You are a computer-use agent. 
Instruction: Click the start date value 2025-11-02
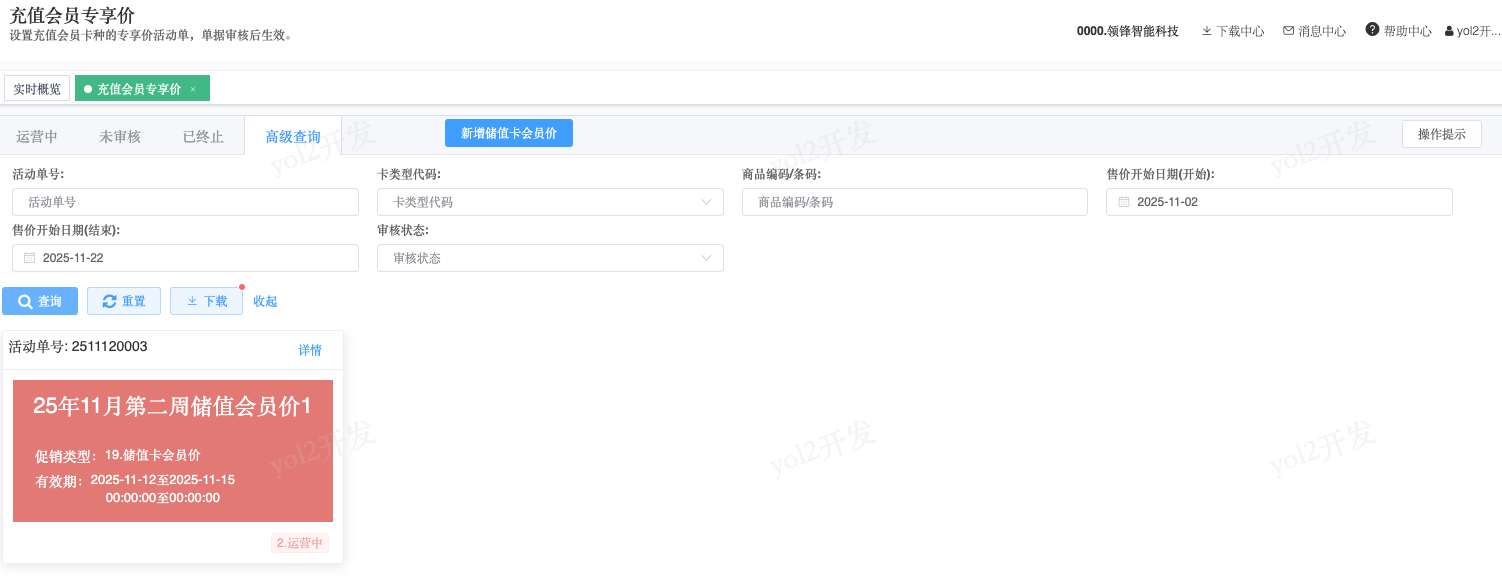1167,202
